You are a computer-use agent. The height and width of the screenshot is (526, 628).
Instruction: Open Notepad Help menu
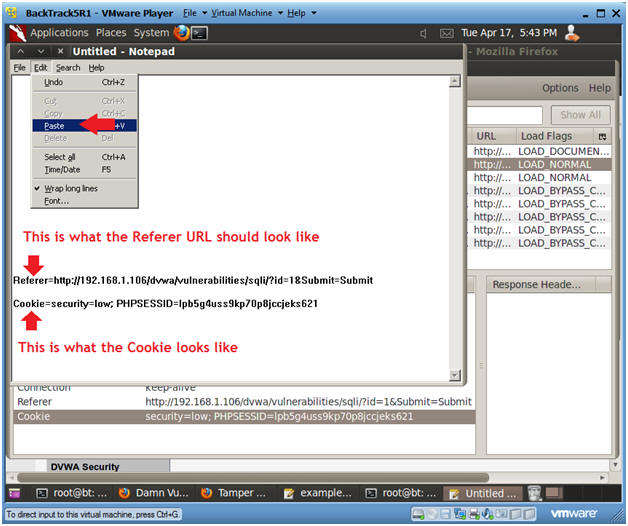(x=97, y=68)
